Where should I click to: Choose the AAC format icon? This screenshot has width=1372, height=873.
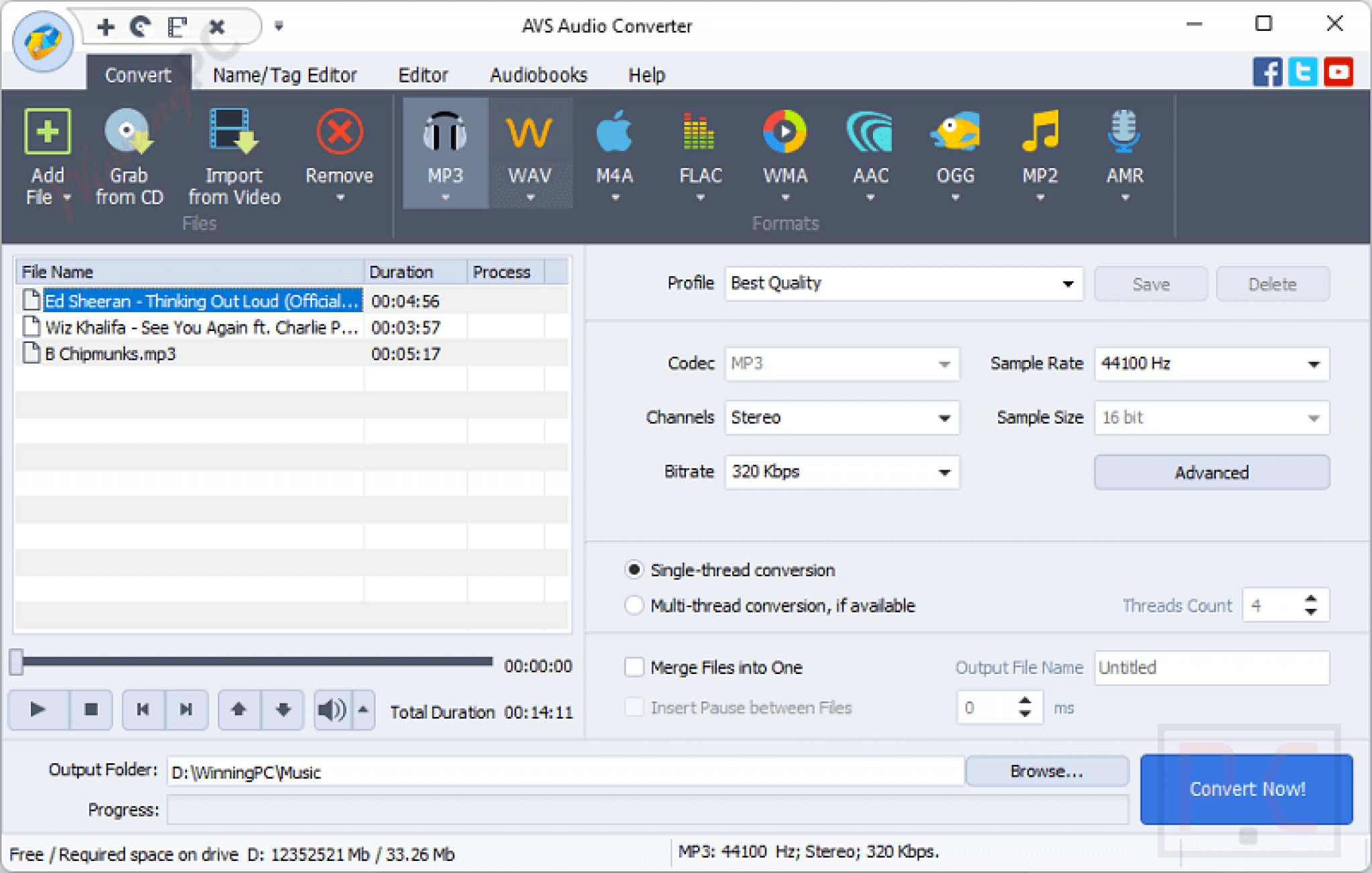tap(870, 151)
